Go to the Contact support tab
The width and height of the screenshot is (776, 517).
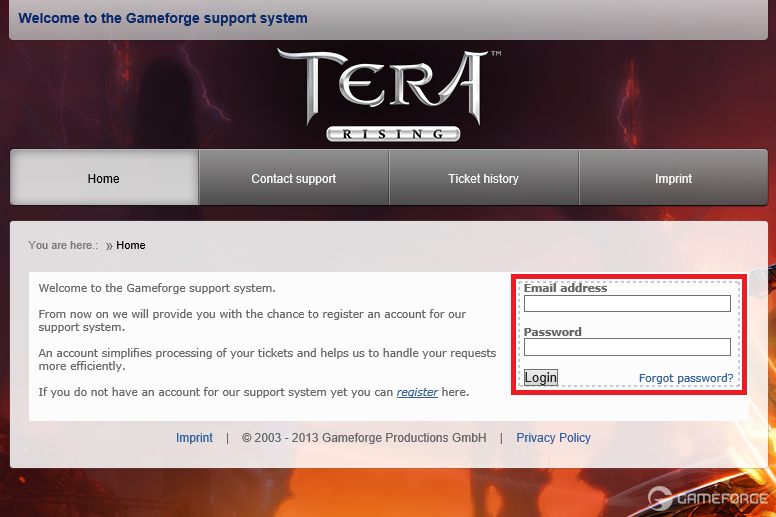pyautogui.click(x=294, y=179)
